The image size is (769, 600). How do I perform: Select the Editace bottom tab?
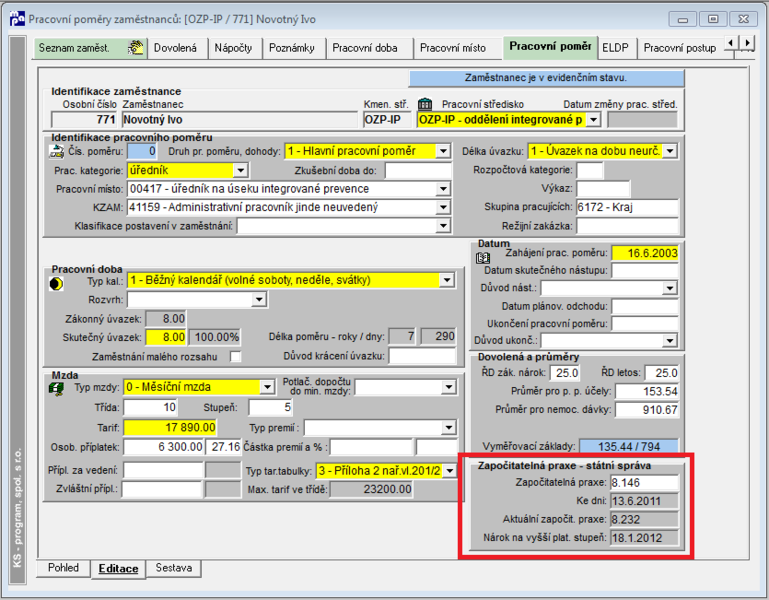click(x=118, y=569)
